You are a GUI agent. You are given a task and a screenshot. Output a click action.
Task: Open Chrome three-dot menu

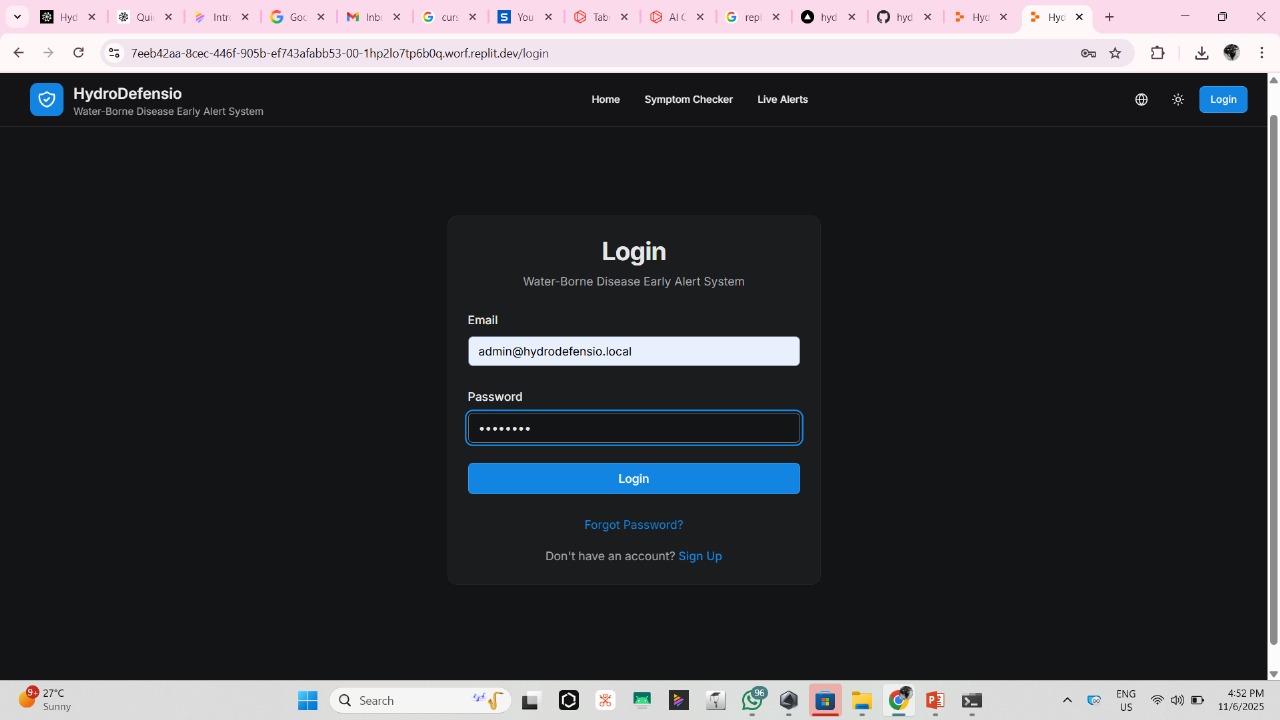pos(1262,53)
